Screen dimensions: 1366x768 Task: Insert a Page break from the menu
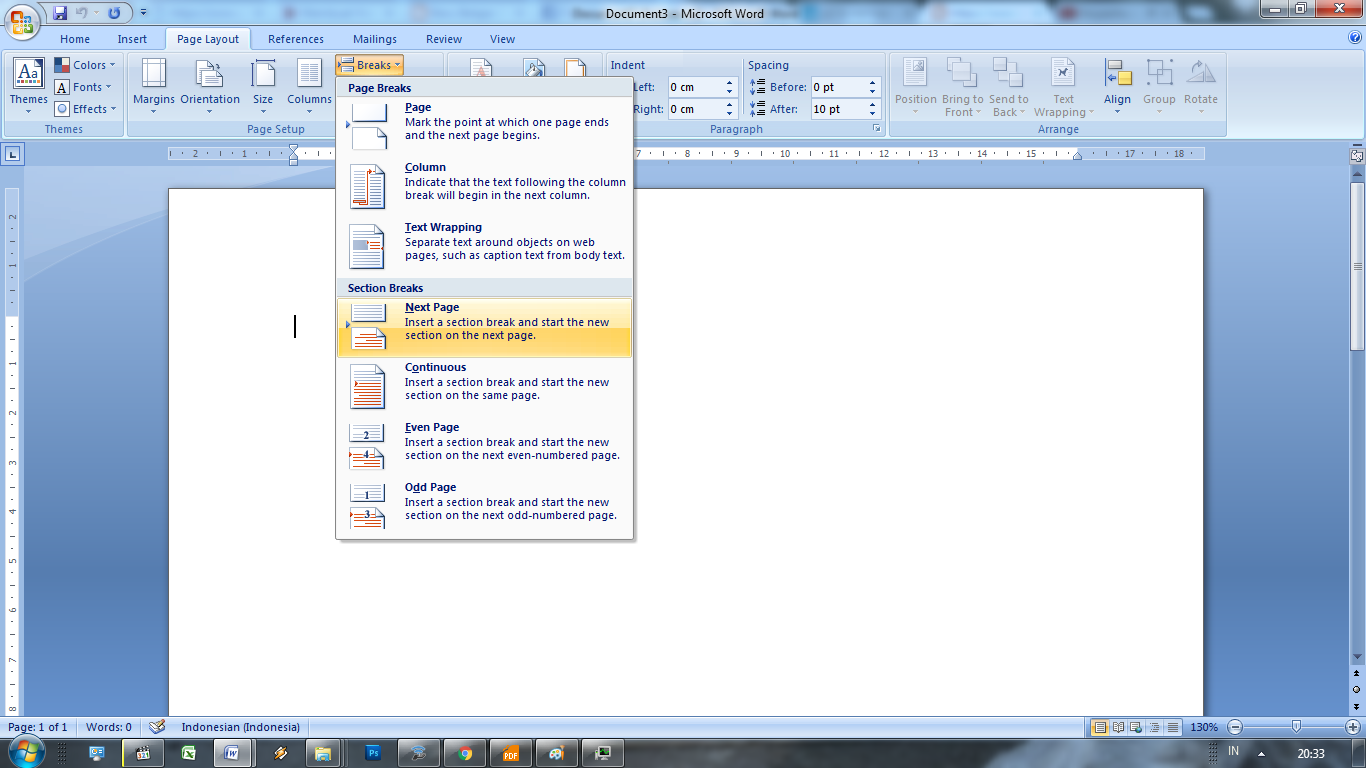(485, 127)
